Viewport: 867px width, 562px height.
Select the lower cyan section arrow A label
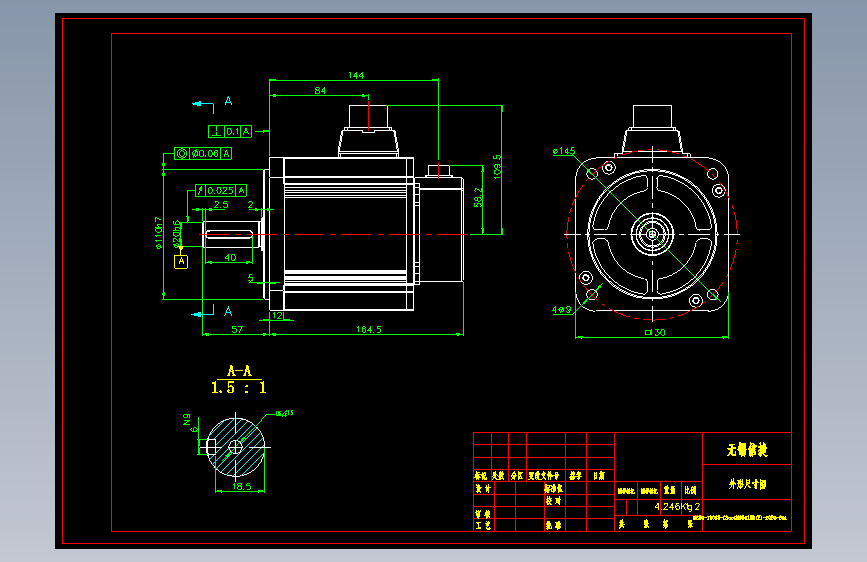228,311
